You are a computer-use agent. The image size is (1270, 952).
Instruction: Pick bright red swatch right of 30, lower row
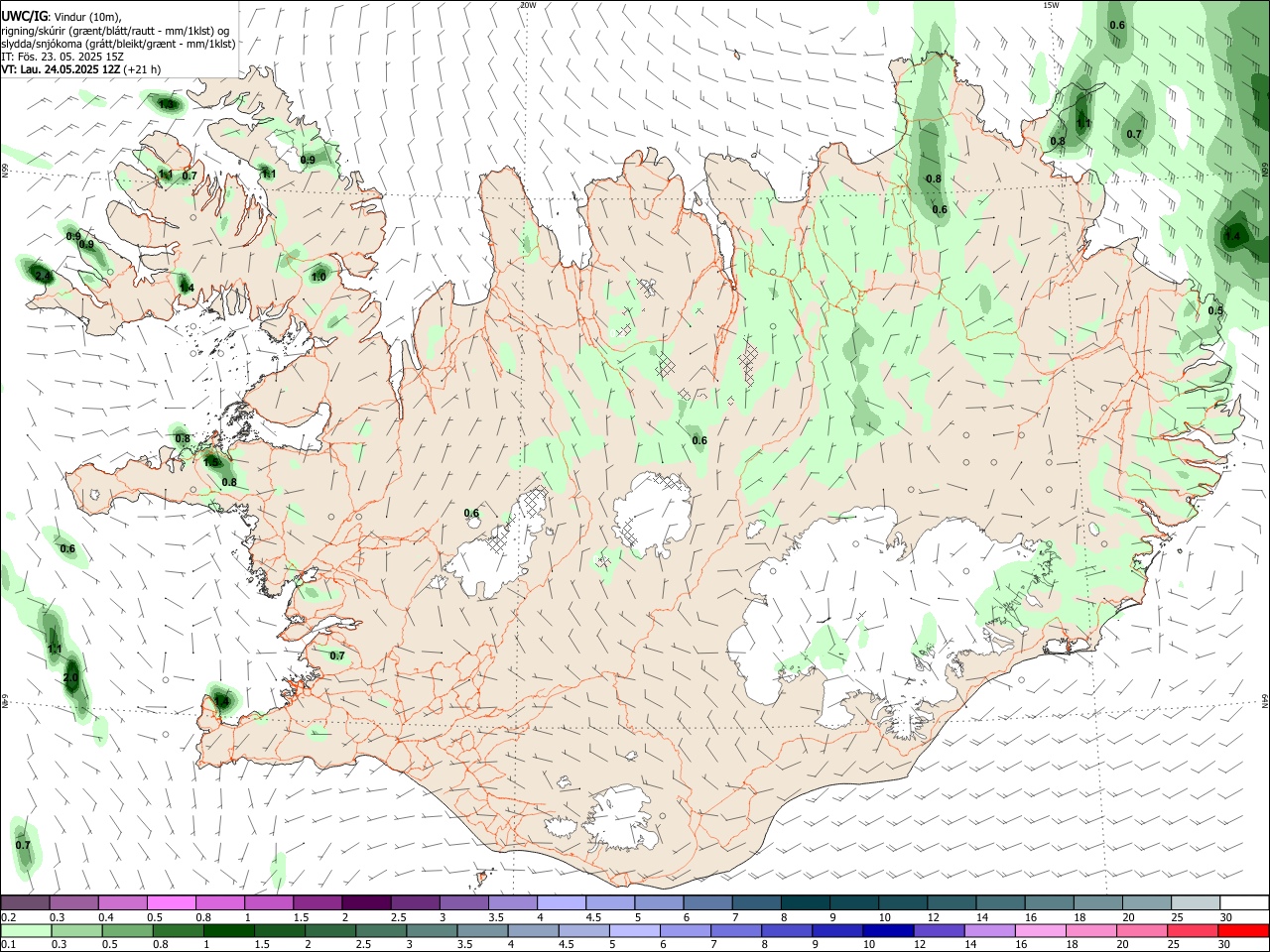(x=1242, y=930)
